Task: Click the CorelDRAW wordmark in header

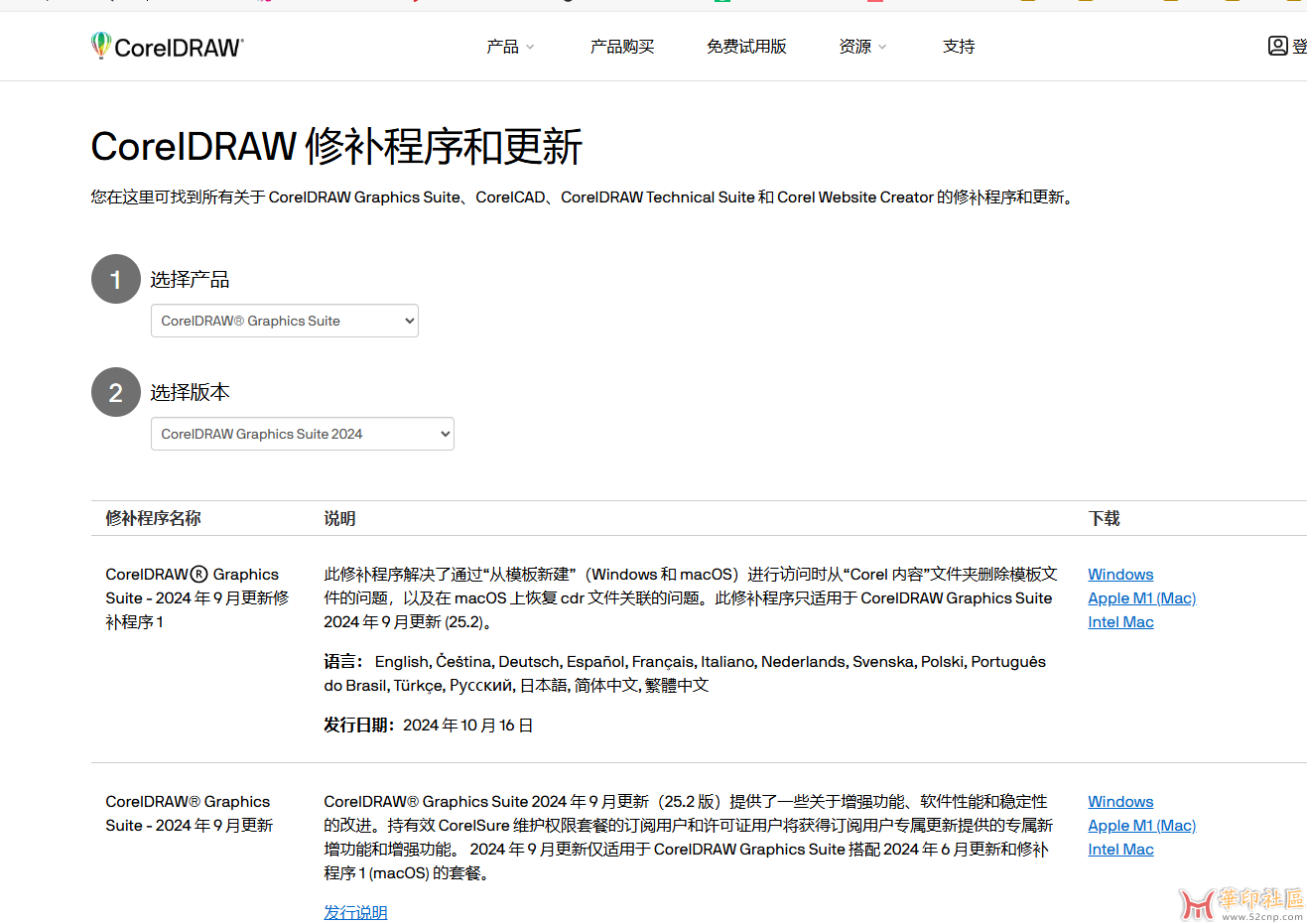Action: pos(179,47)
